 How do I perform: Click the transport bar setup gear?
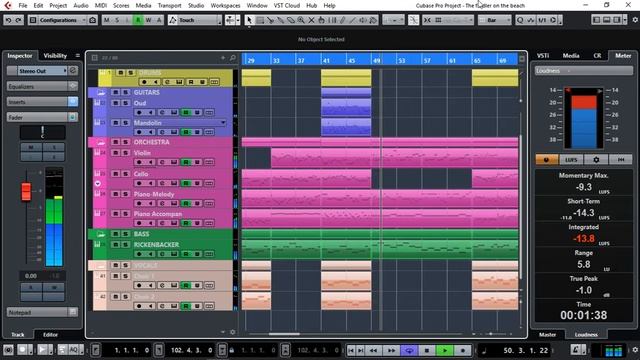point(635,350)
